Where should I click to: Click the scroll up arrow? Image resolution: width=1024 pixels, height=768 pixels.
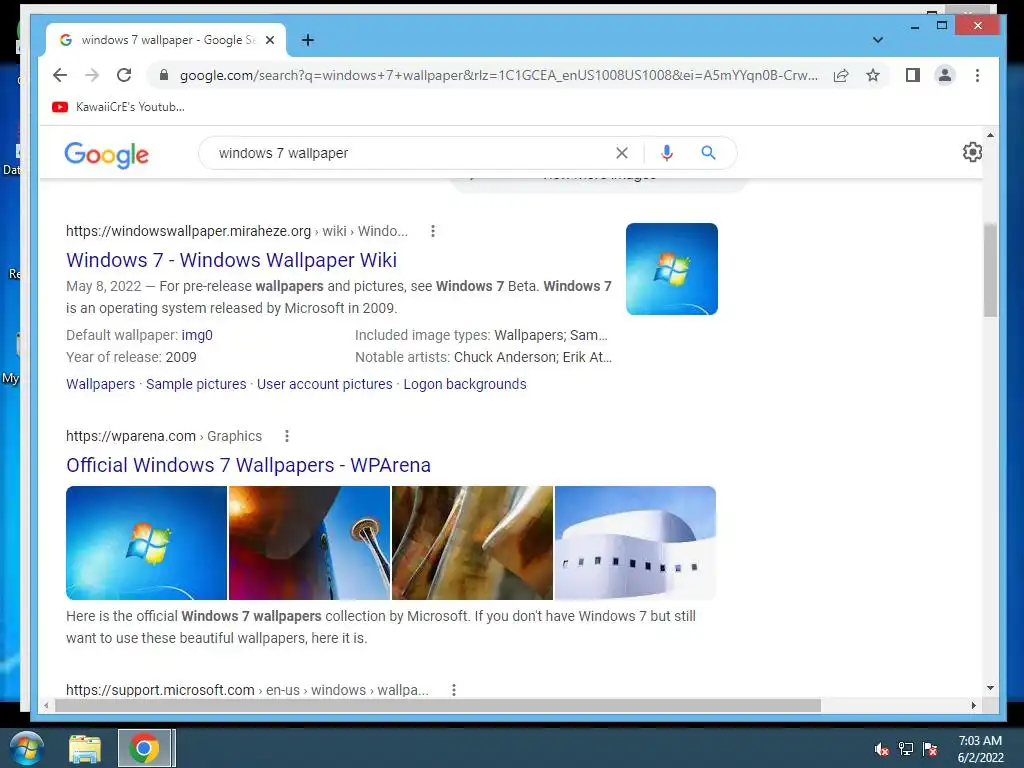[990, 135]
